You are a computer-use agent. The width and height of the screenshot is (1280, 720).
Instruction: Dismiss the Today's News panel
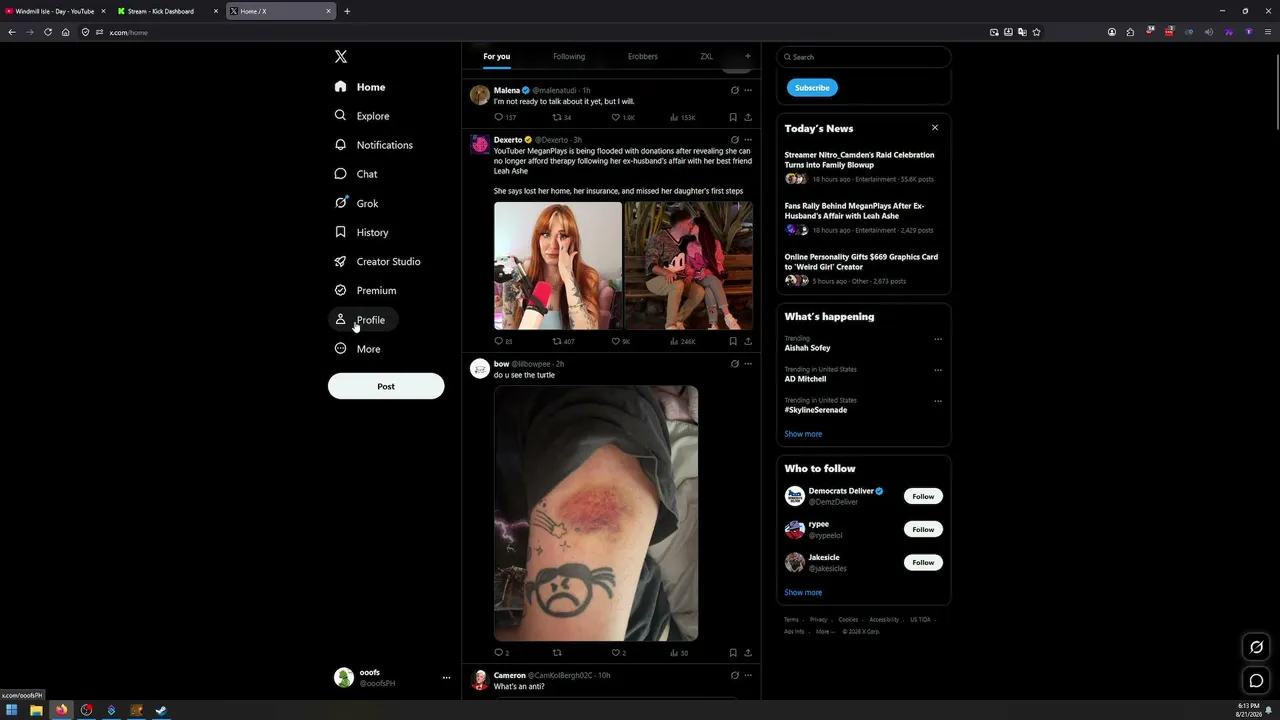click(x=935, y=128)
